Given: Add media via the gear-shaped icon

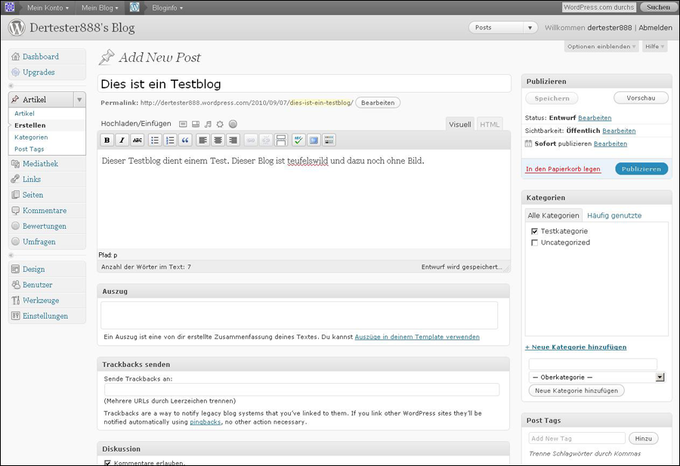Looking at the screenshot, I should [x=220, y=124].
